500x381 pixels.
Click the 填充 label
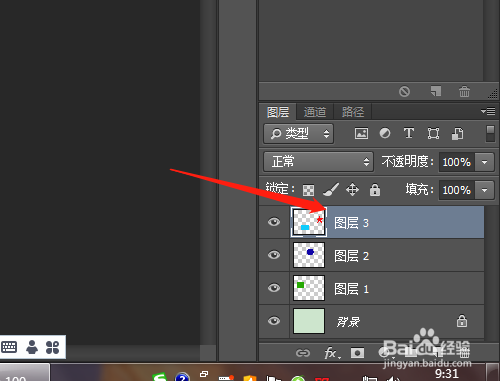pyautogui.click(x=419, y=189)
